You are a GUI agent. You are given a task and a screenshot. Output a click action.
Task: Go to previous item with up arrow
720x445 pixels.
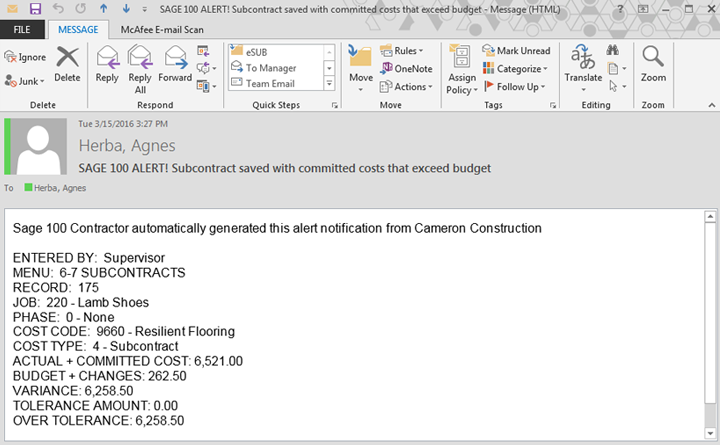coord(104,8)
